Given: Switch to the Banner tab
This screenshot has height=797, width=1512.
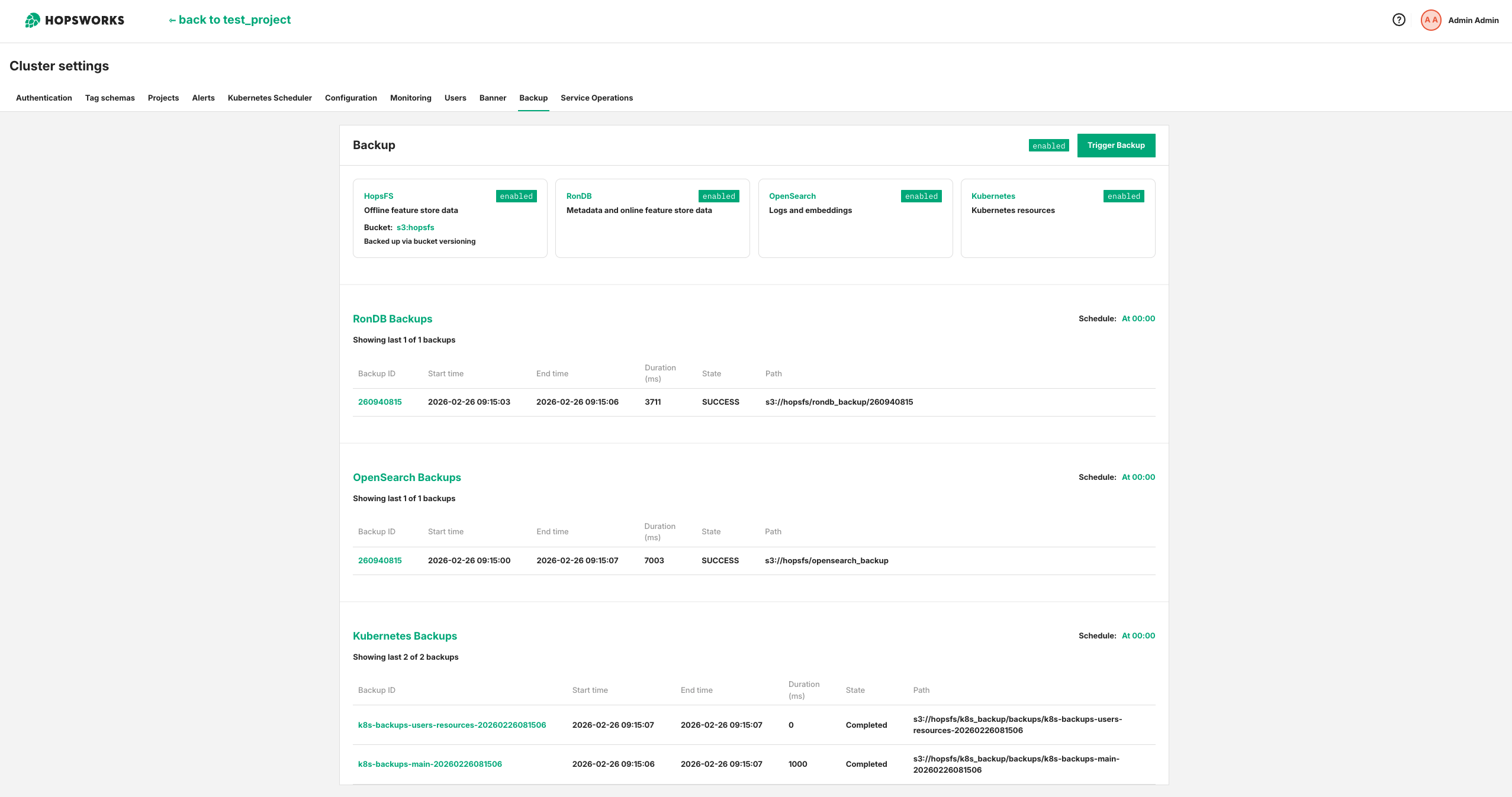Looking at the screenshot, I should (x=493, y=98).
